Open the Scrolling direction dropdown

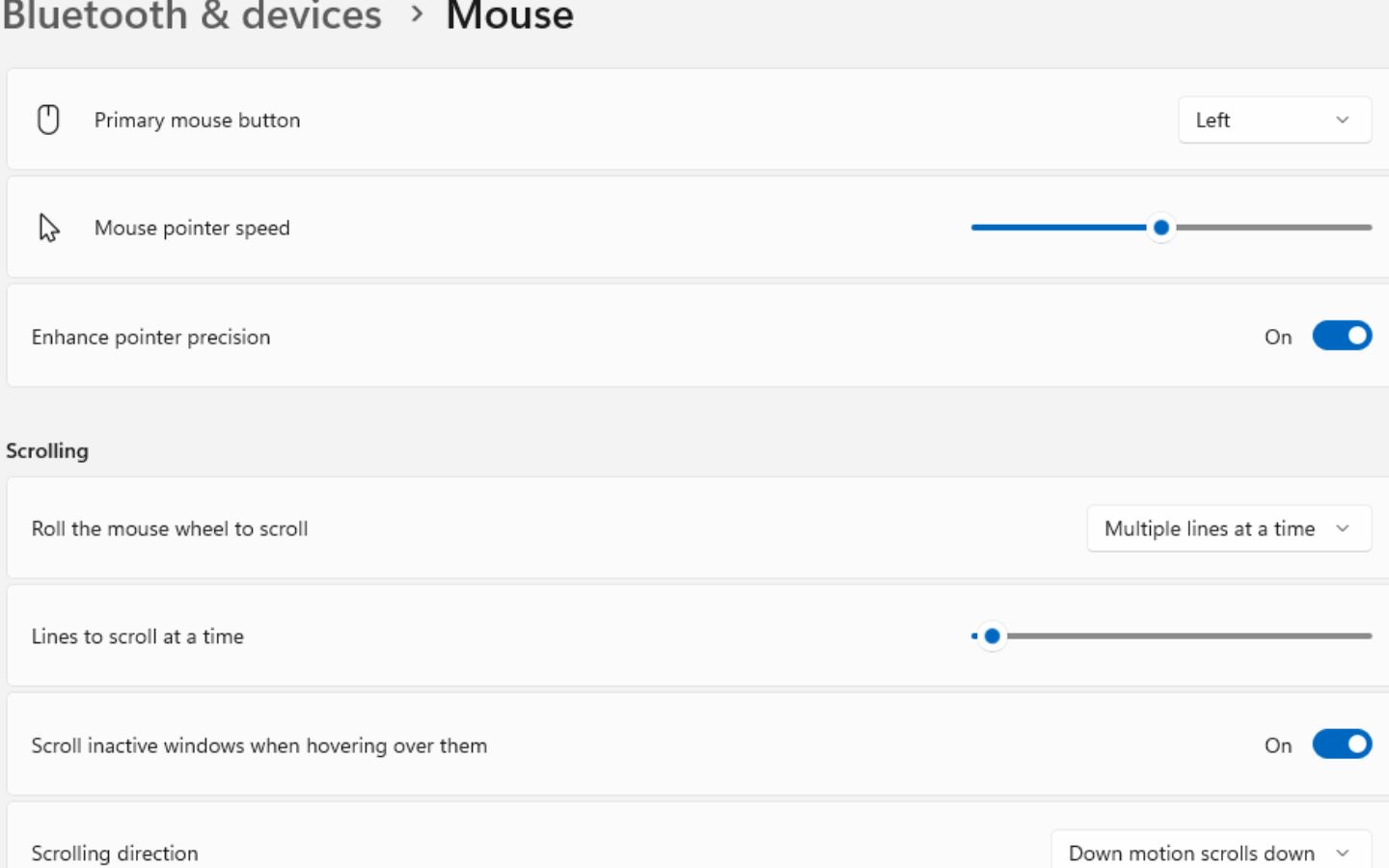tap(1210, 853)
